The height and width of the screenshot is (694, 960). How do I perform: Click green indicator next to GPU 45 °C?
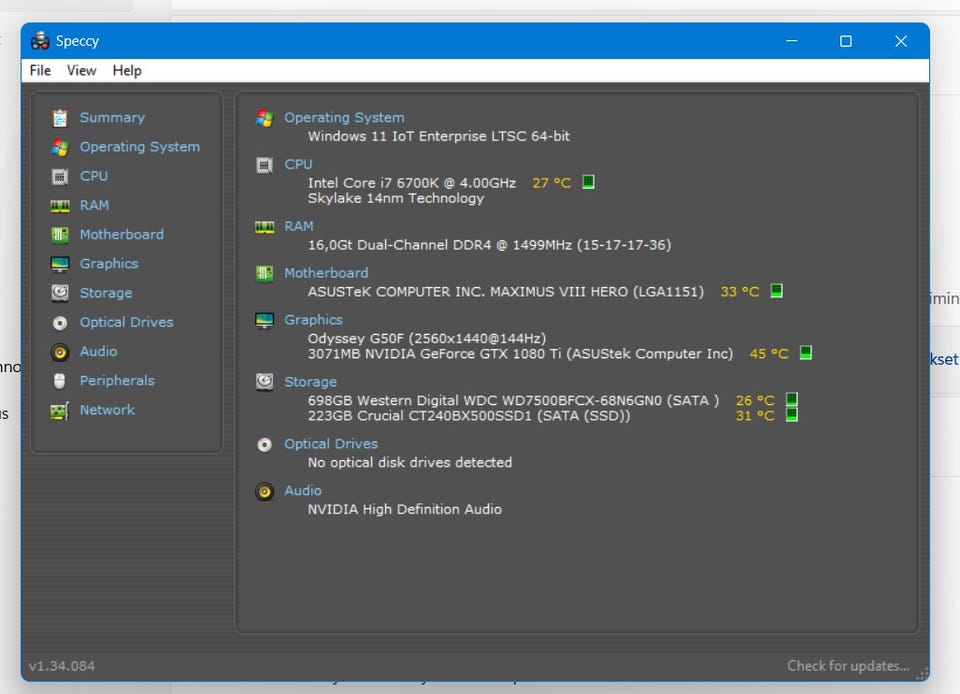click(x=806, y=353)
